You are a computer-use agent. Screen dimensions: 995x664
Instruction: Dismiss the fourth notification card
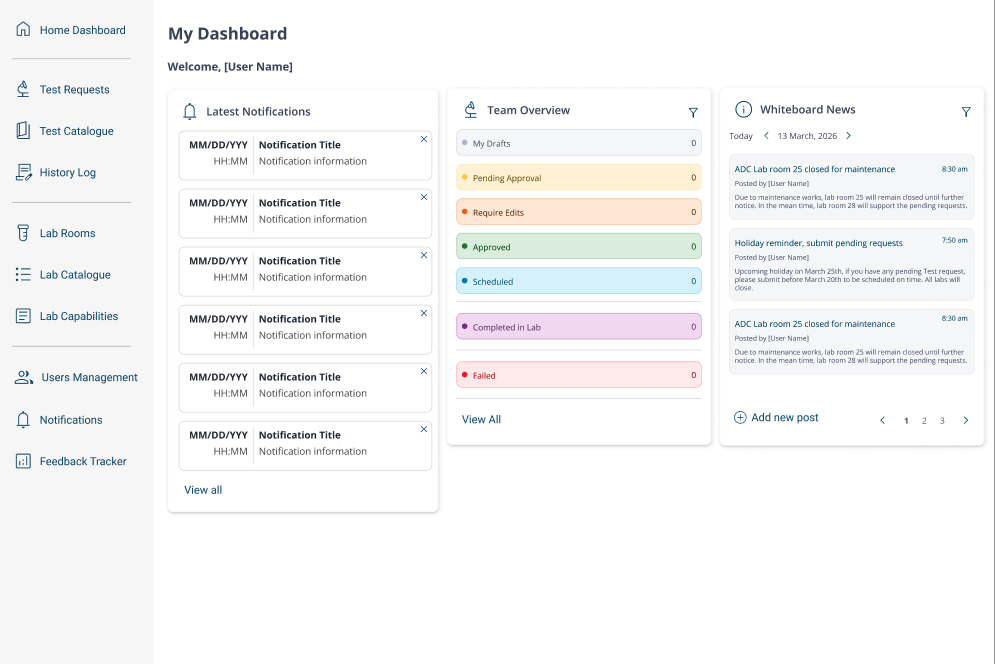tap(424, 313)
